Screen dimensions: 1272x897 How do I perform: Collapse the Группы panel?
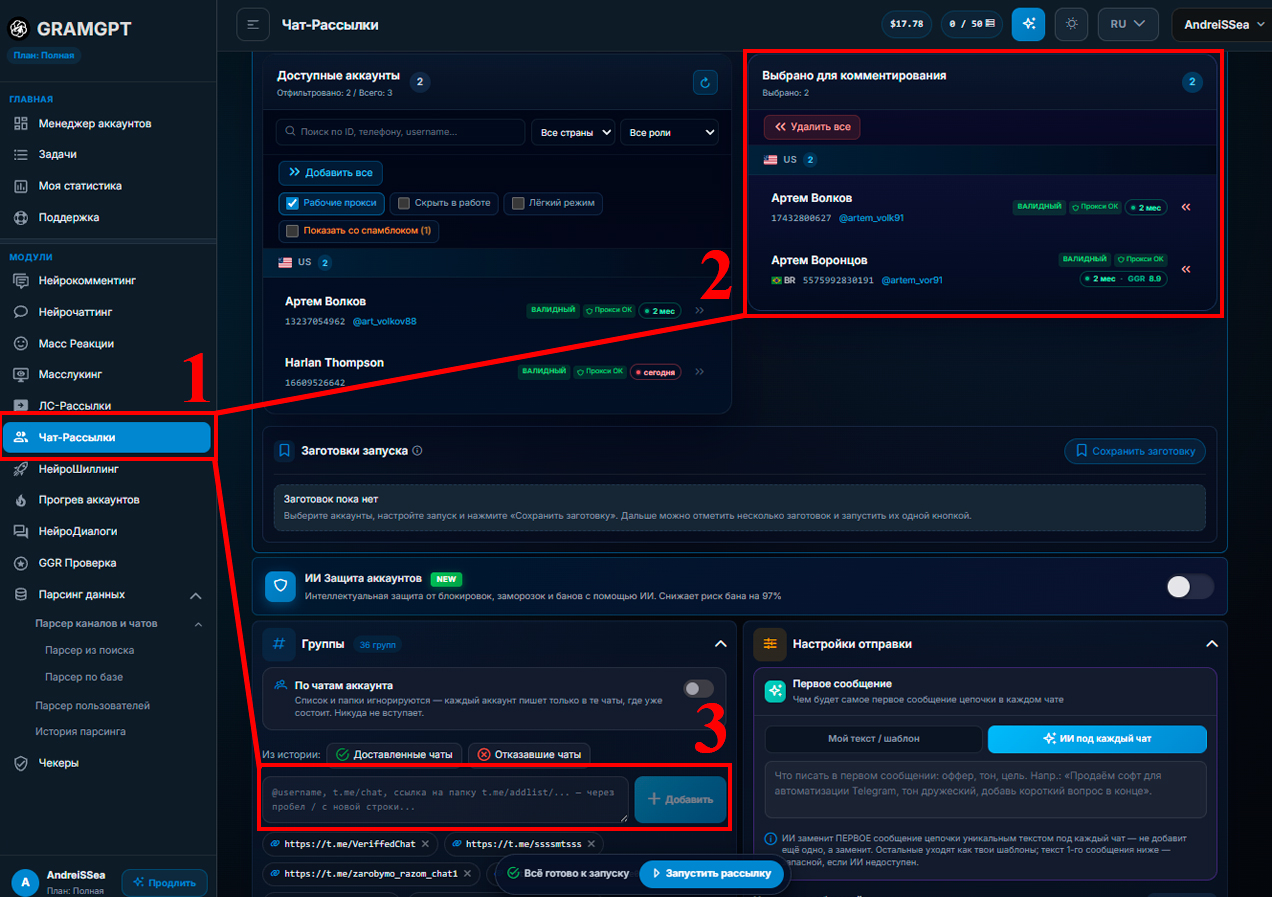coord(719,644)
